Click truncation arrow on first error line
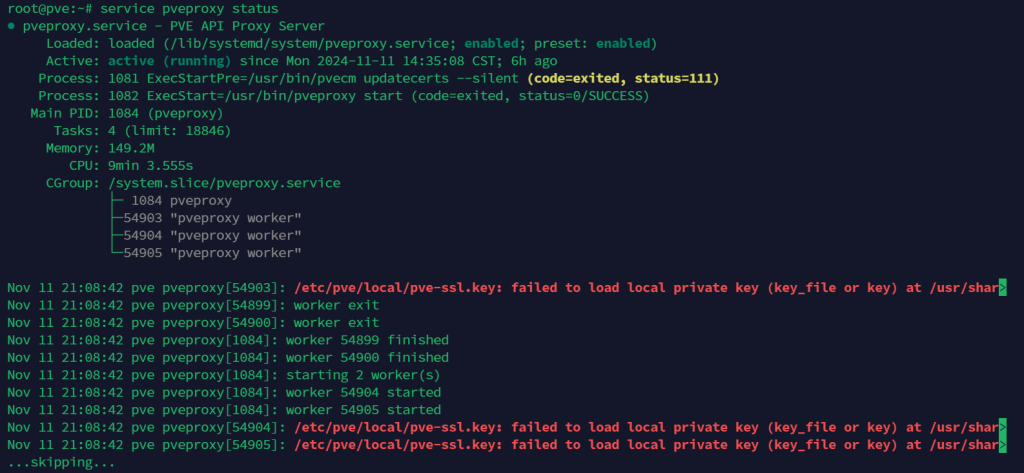This screenshot has height=473, width=1024. [x=1002, y=287]
